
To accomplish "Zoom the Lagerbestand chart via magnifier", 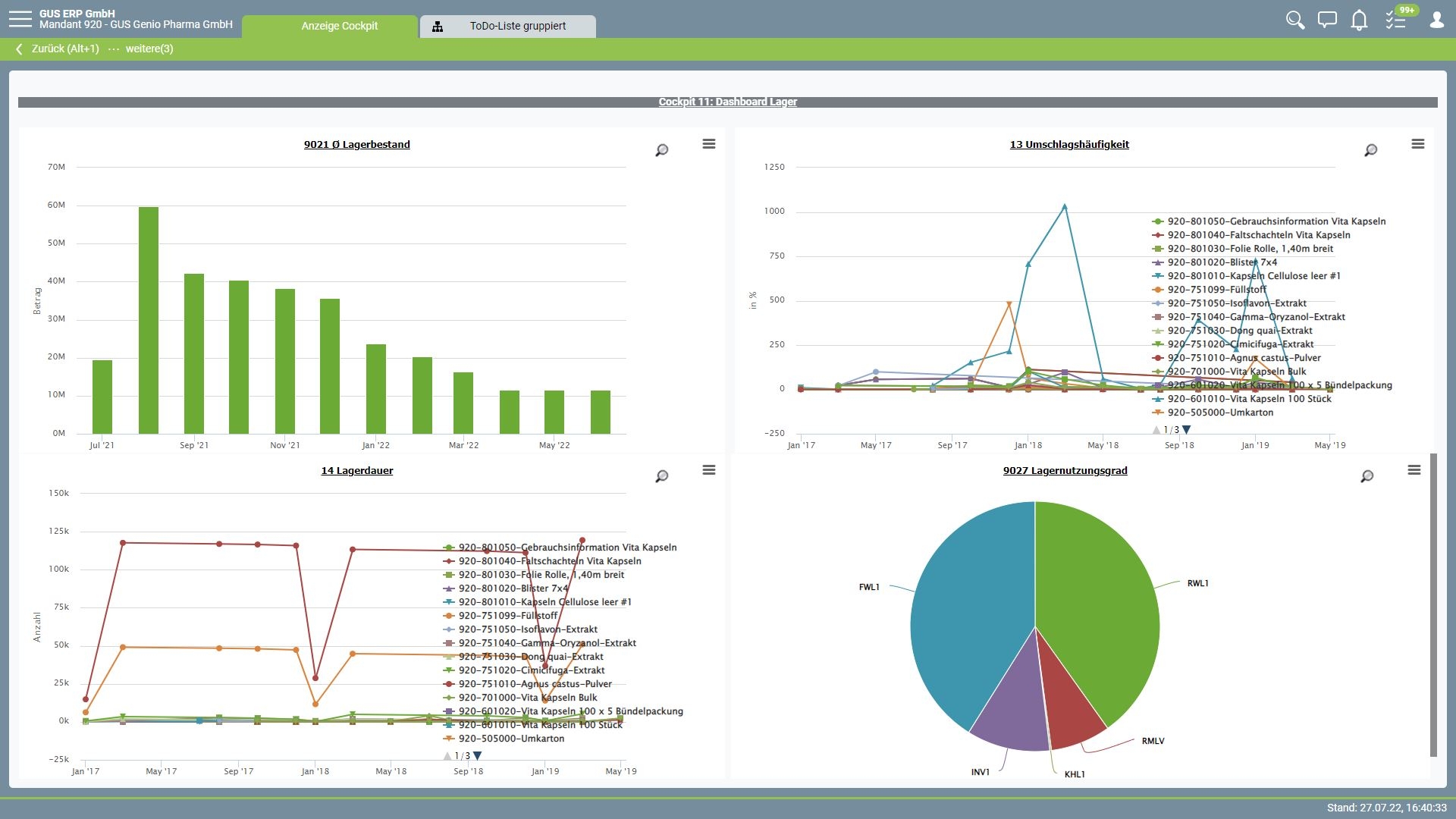I will [x=661, y=150].
